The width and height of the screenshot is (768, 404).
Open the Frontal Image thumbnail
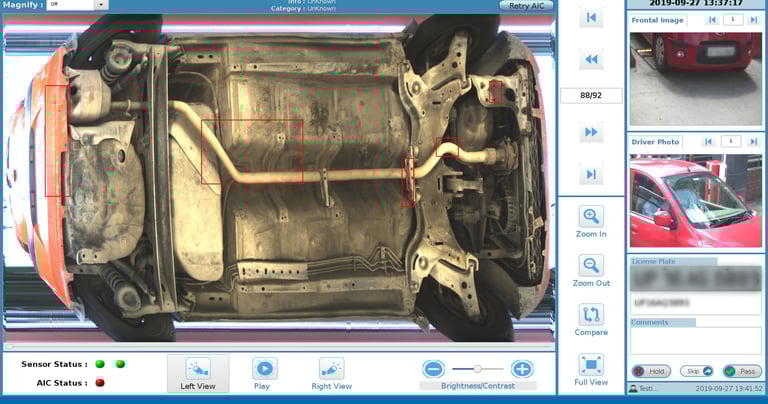[x=696, y=78]
